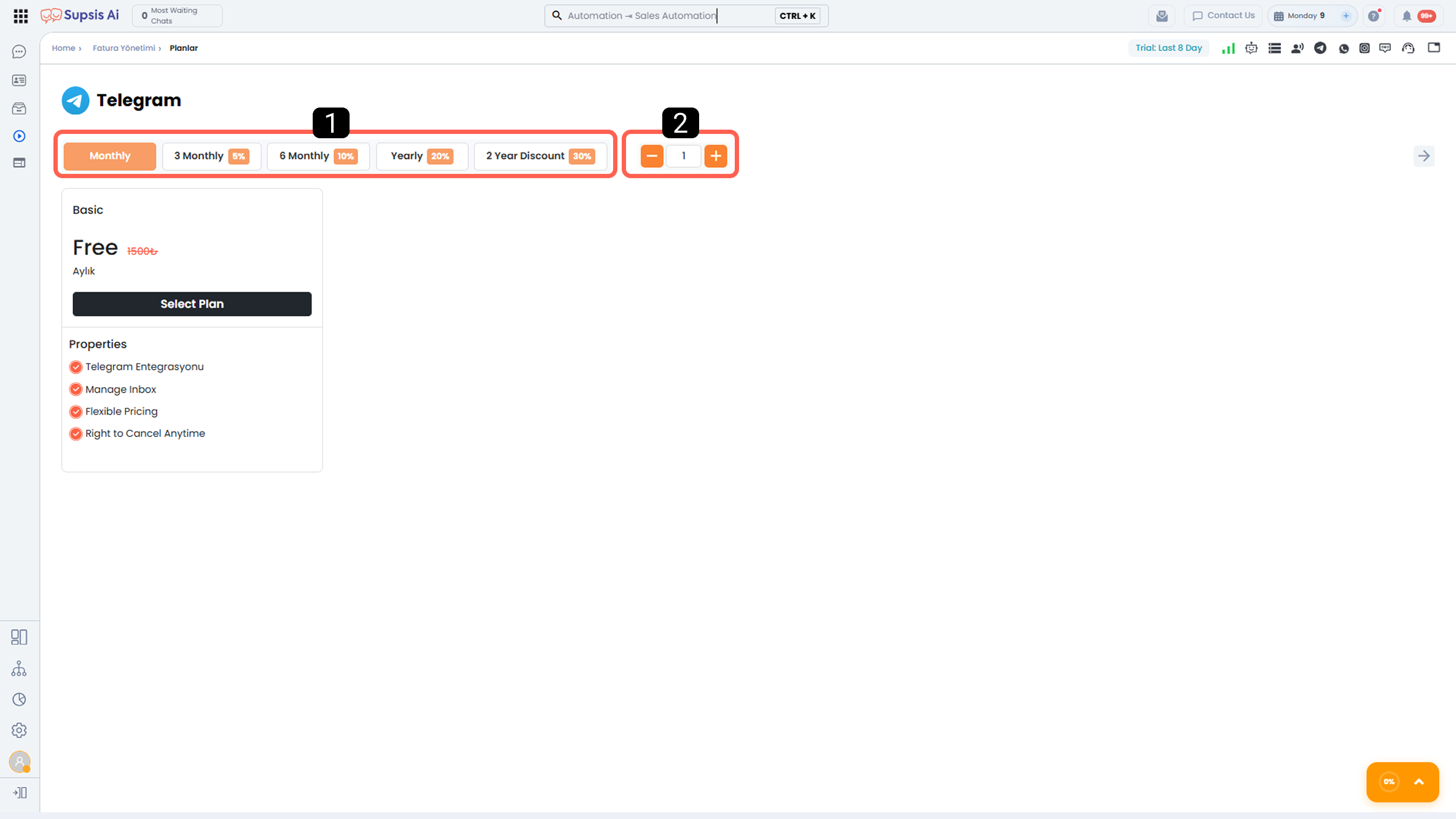Image resolution: width=1456 pixels, height=819 pixels.
Task: Click the Manage Inbox property
Action: (120, 390)
